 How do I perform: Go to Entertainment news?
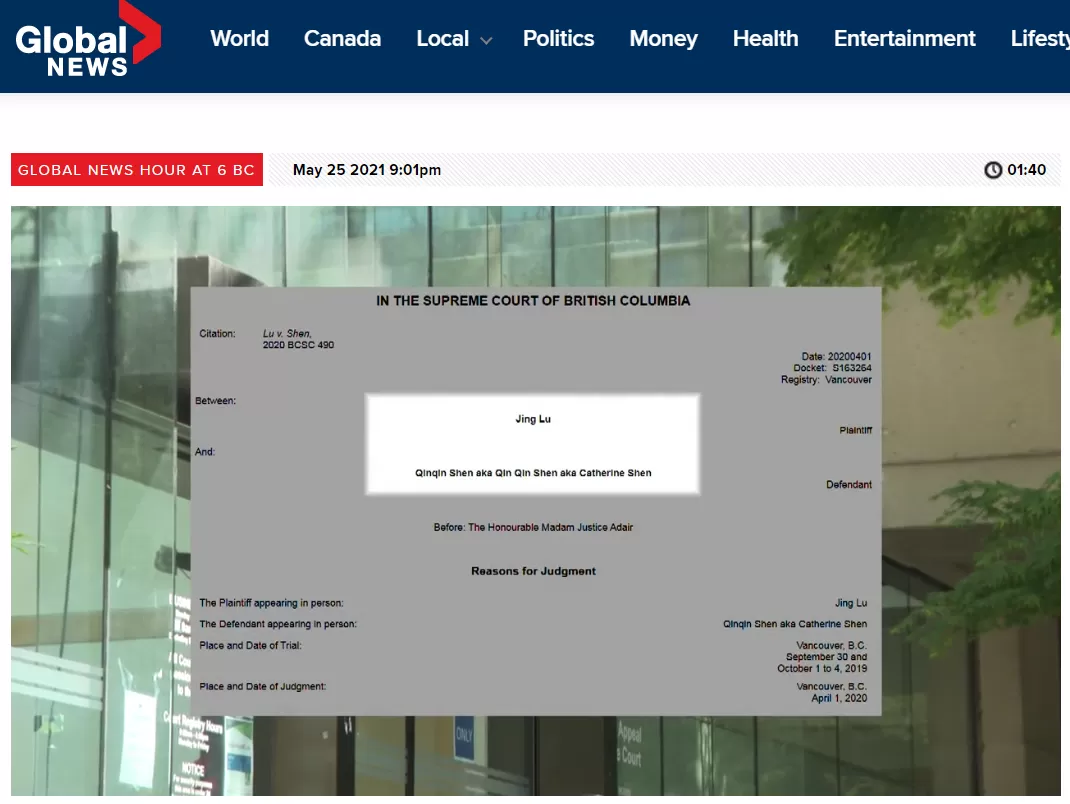tap(904, 38)
